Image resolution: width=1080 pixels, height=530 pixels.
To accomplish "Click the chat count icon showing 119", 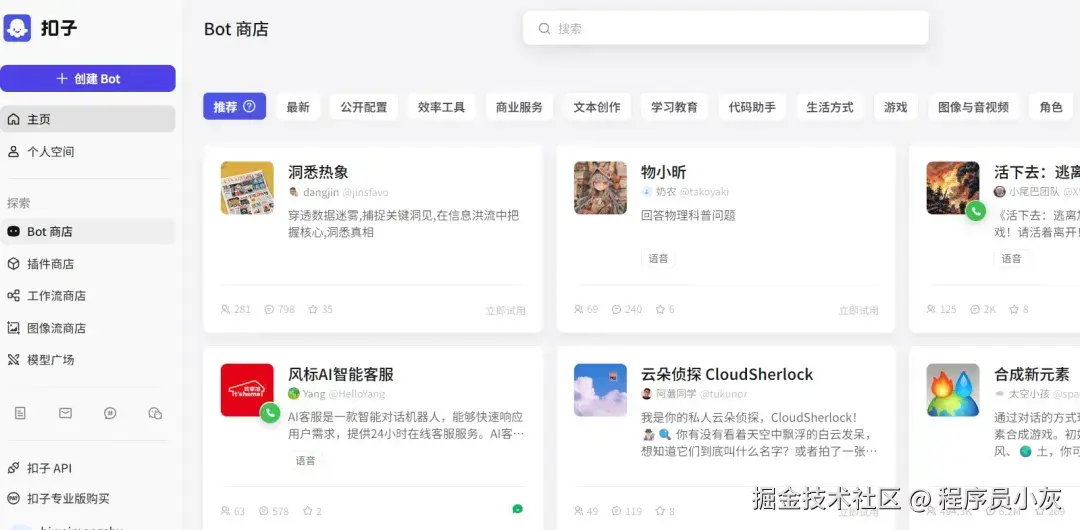I will coord(616,511).
